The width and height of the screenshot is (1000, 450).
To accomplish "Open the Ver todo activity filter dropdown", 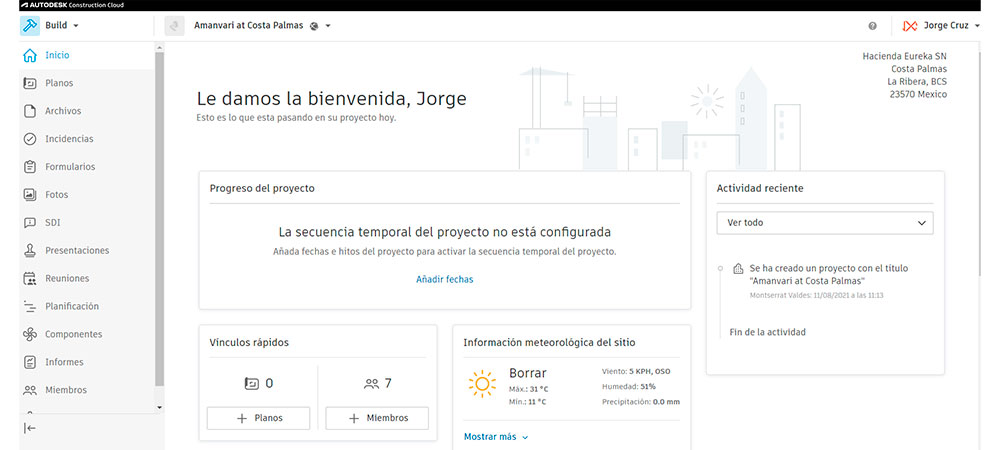I will (x=824, y=223).
